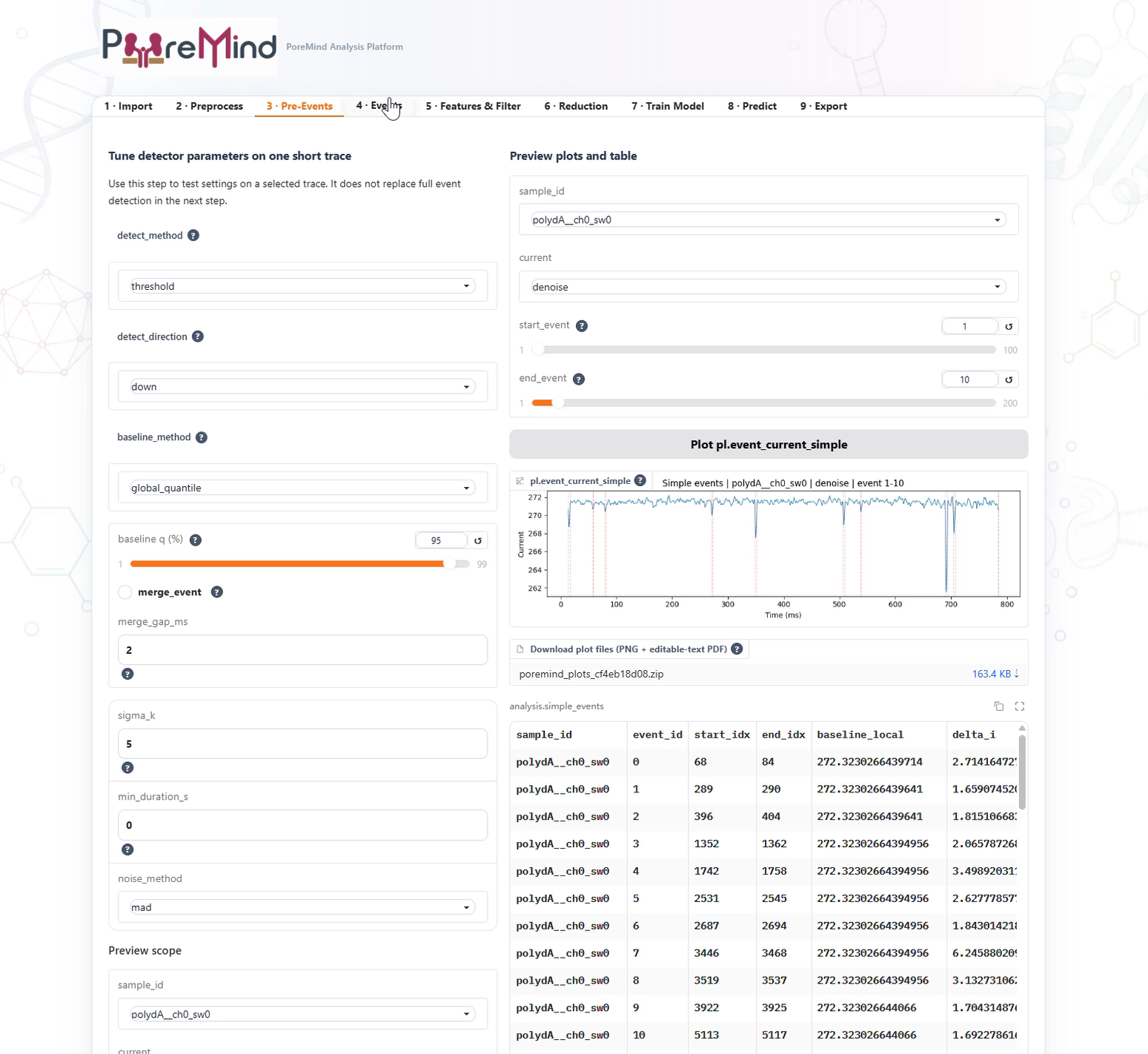Copy the analysis.simple_events table
This screenshot has width=1148, height=1054.
[x=999, y=706]
